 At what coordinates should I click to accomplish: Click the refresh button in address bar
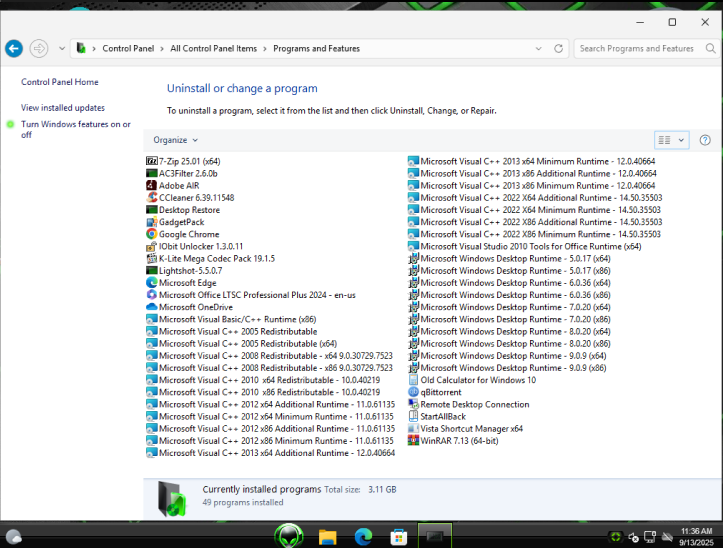click(558, 48)
